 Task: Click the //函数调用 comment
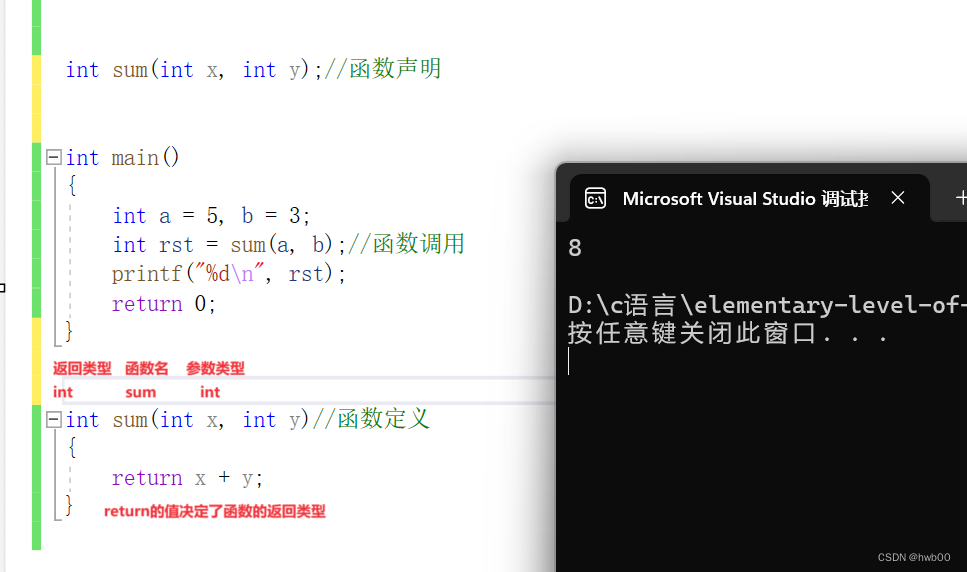[x=406, y=244]
